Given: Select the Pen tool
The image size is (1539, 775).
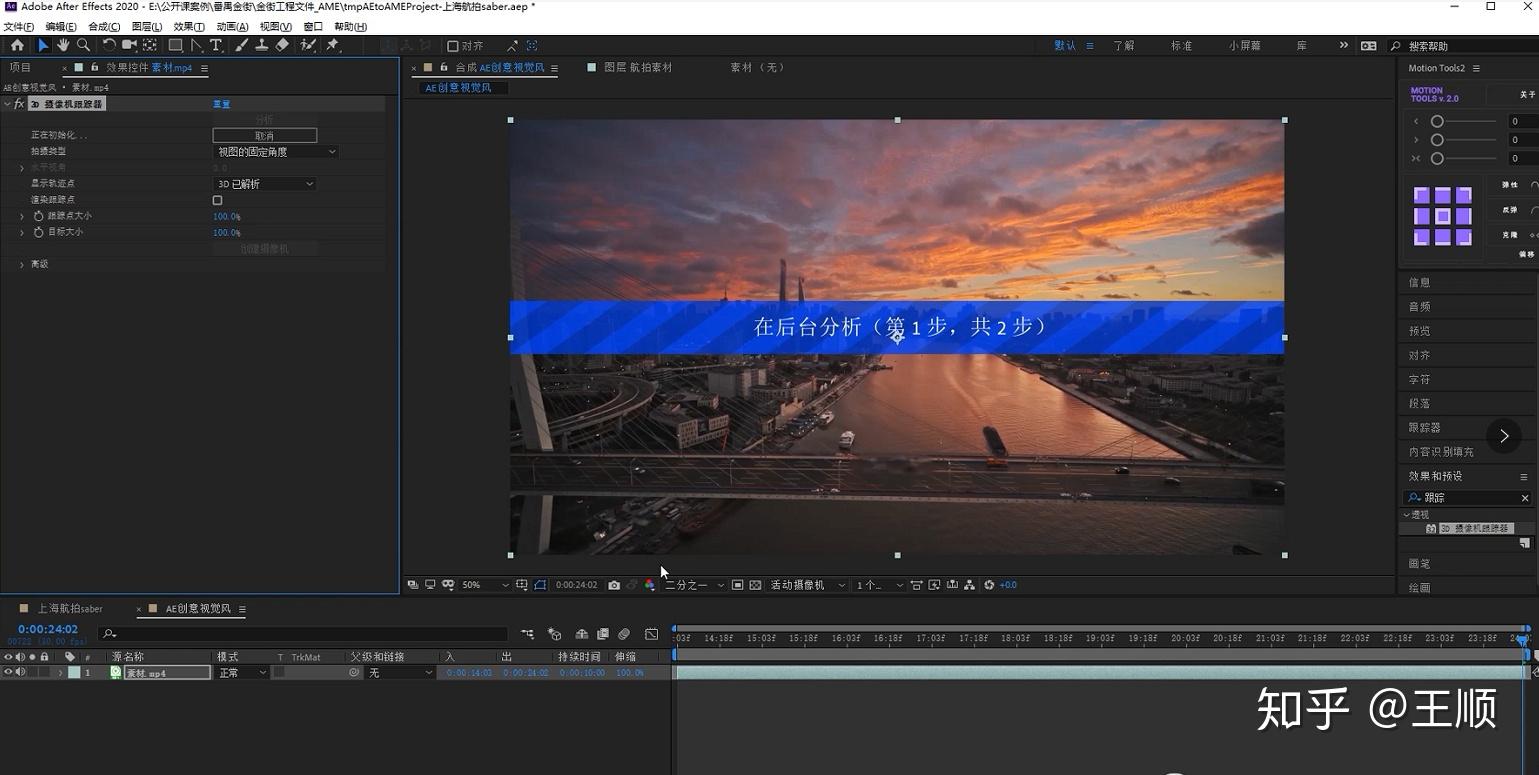Looking at the screenshot, I should click(196, 45).
